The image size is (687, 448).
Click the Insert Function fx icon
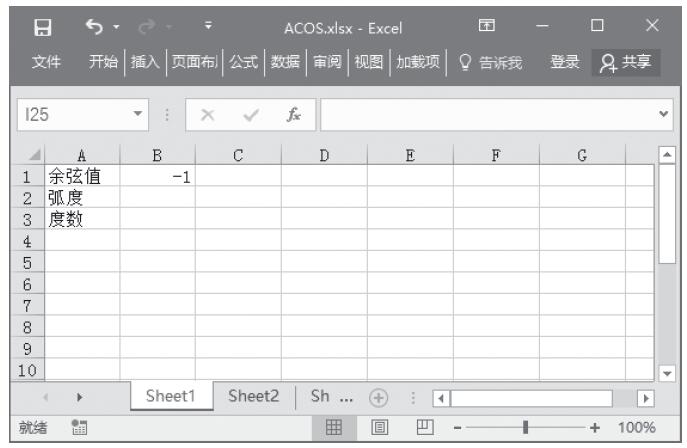pos(294,116)
